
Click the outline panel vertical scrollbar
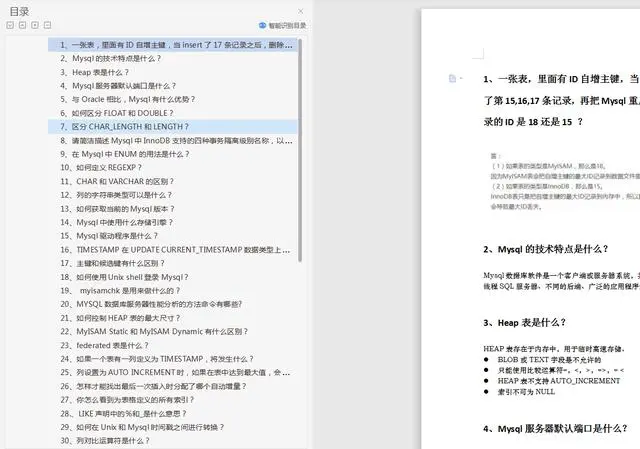click(x=300, y=150)
